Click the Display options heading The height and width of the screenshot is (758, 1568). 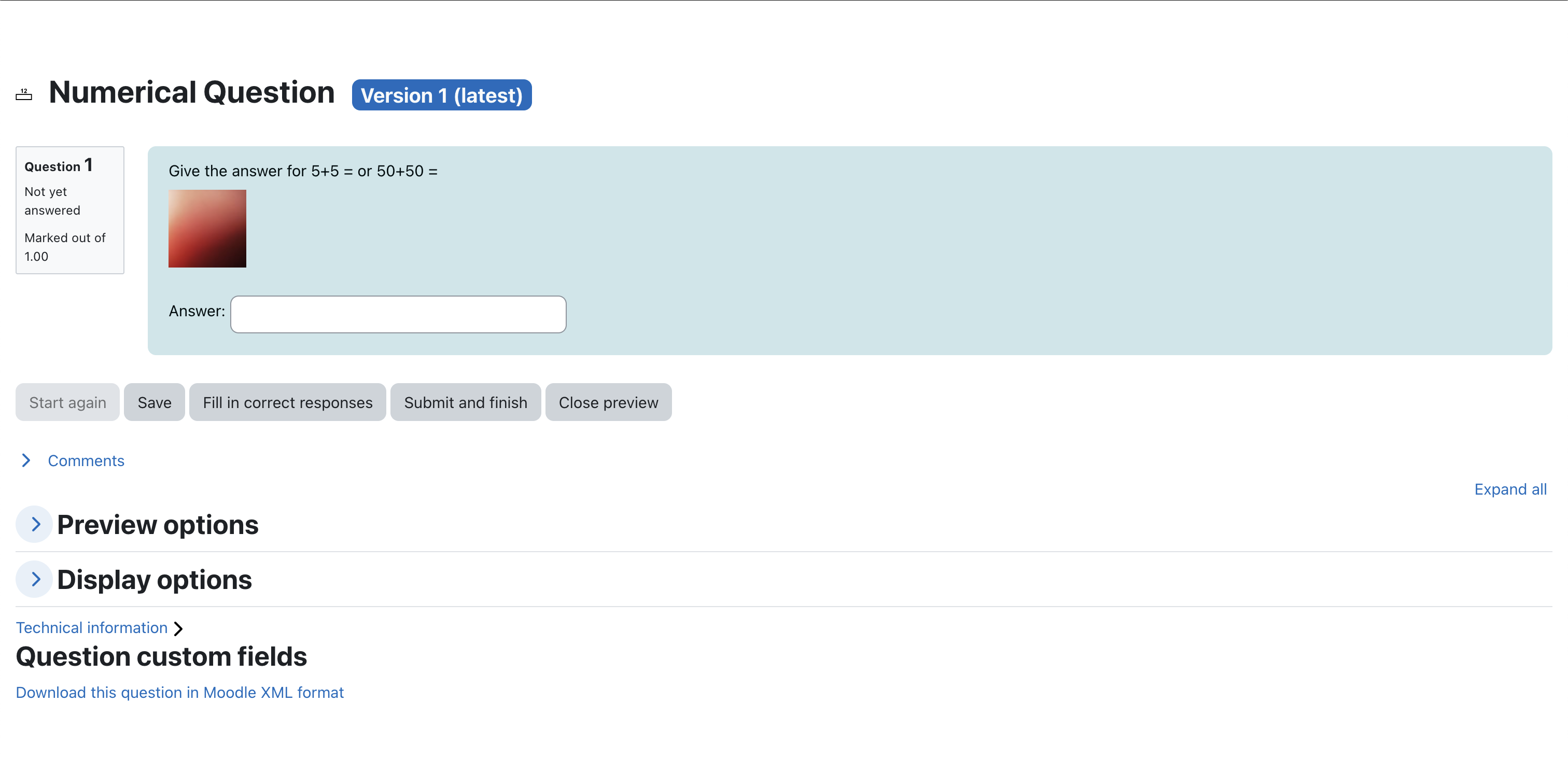tap(154, 579)
